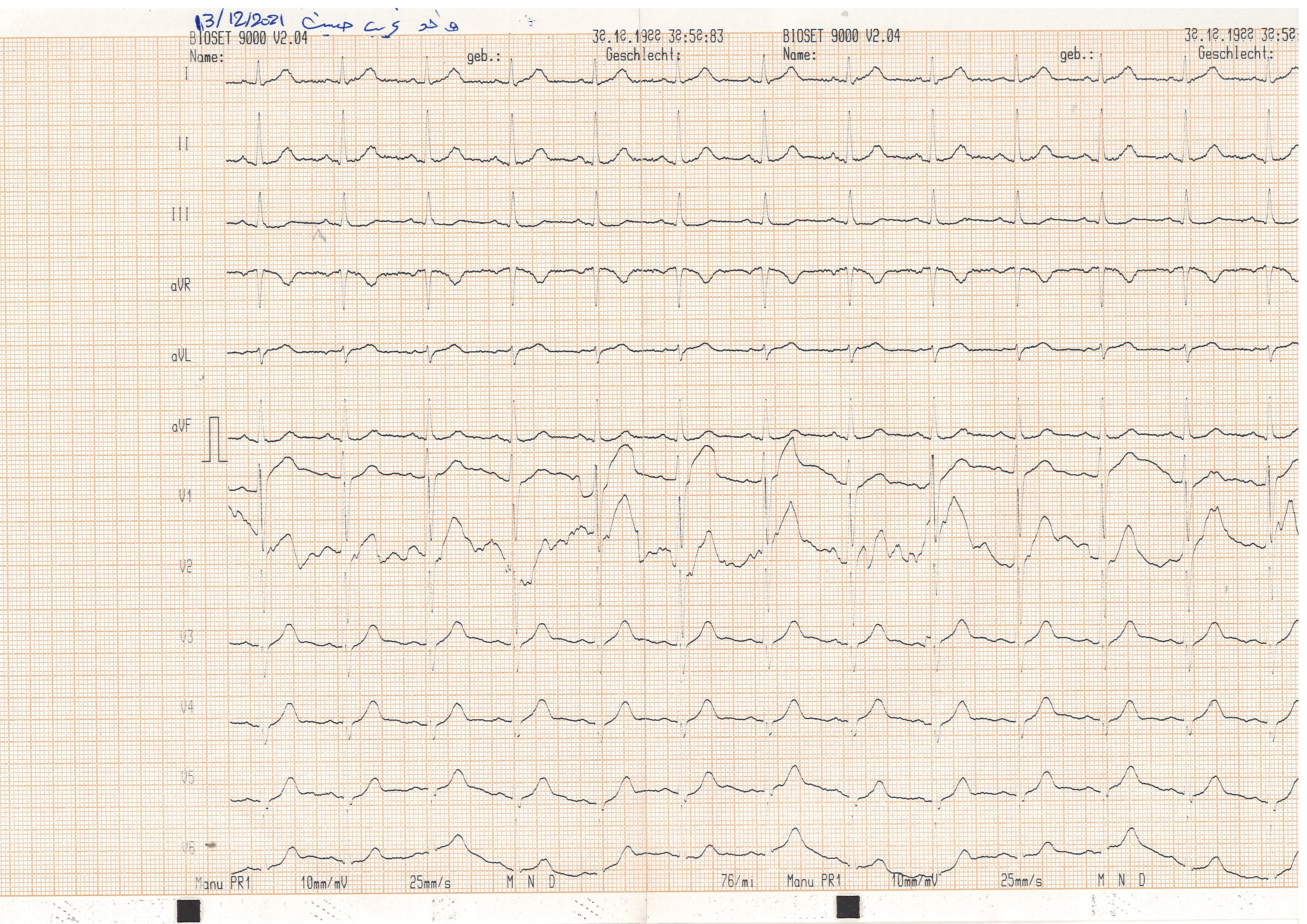The width and height of the screenshot is (1307, 924).
Task: Click the V2 lead label
Action: 186,566
